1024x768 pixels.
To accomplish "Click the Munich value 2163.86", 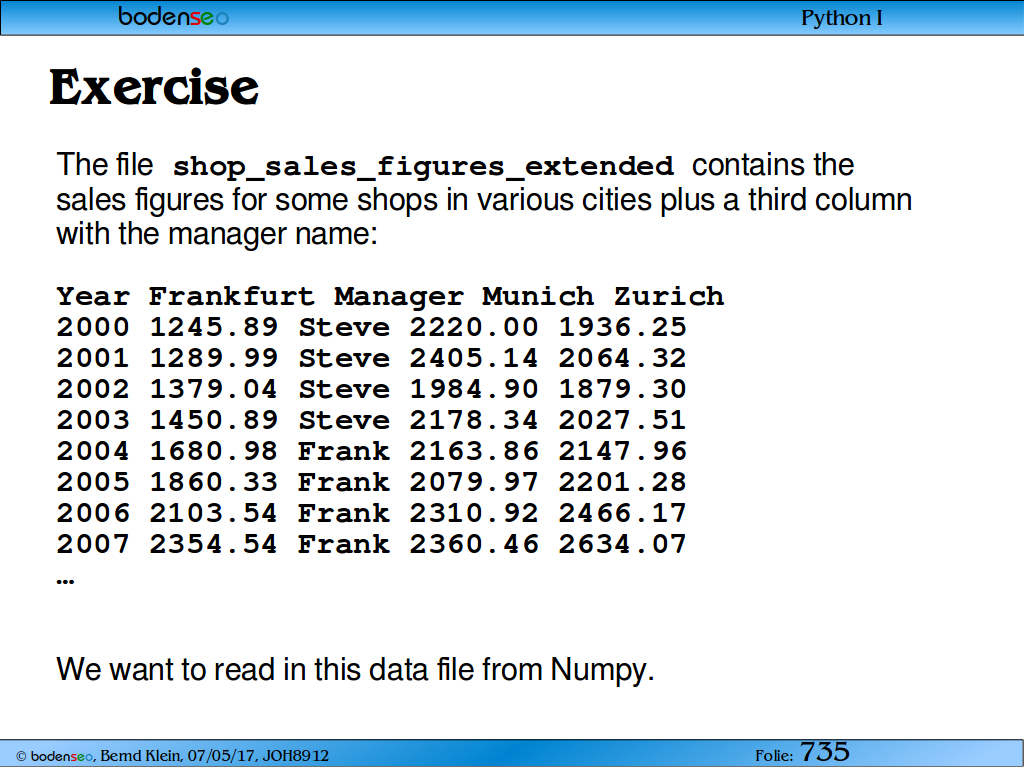I will point(473,451).
